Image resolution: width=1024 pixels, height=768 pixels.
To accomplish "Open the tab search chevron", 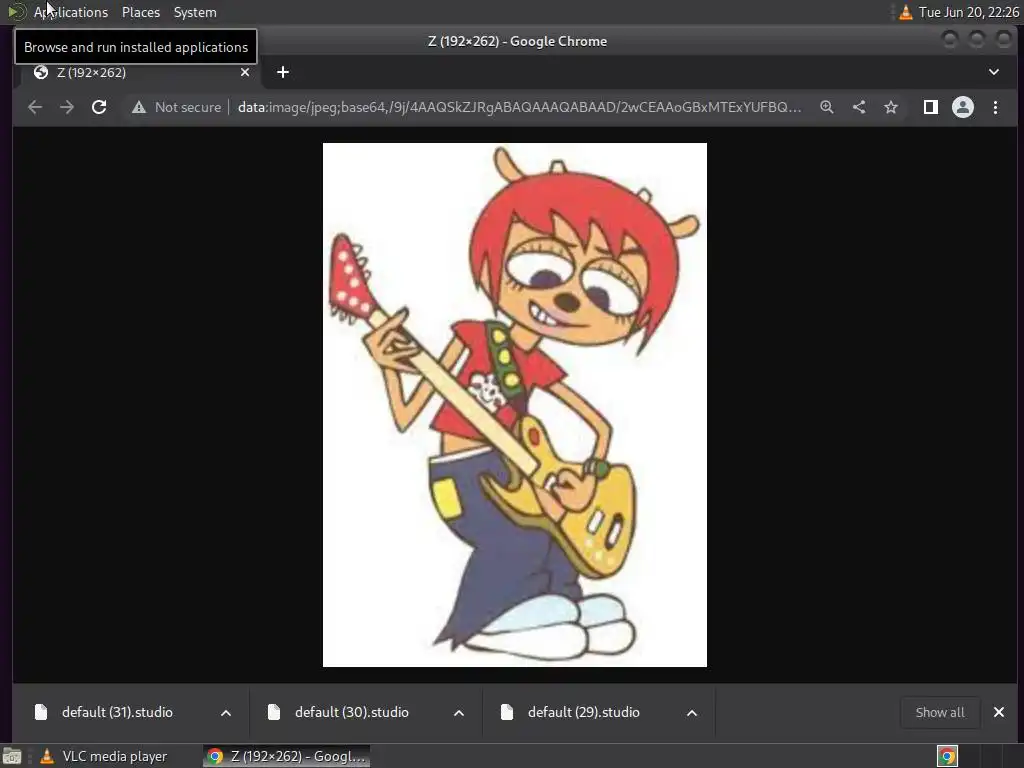I will [x=993, y=72].
